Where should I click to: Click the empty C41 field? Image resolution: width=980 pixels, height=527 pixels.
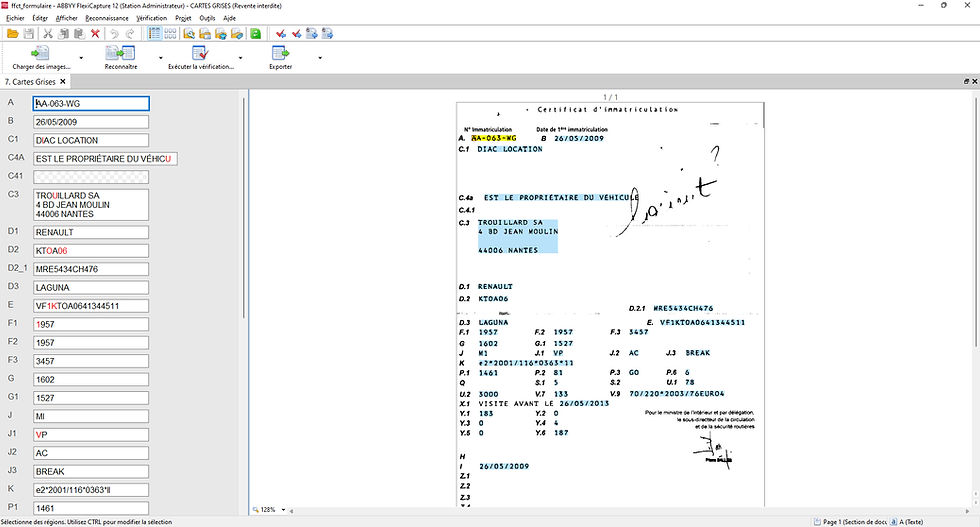coord(91,177)
